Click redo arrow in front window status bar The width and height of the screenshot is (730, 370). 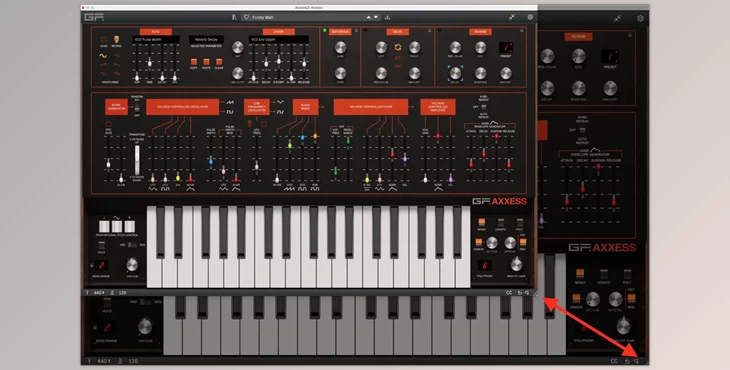527,293
